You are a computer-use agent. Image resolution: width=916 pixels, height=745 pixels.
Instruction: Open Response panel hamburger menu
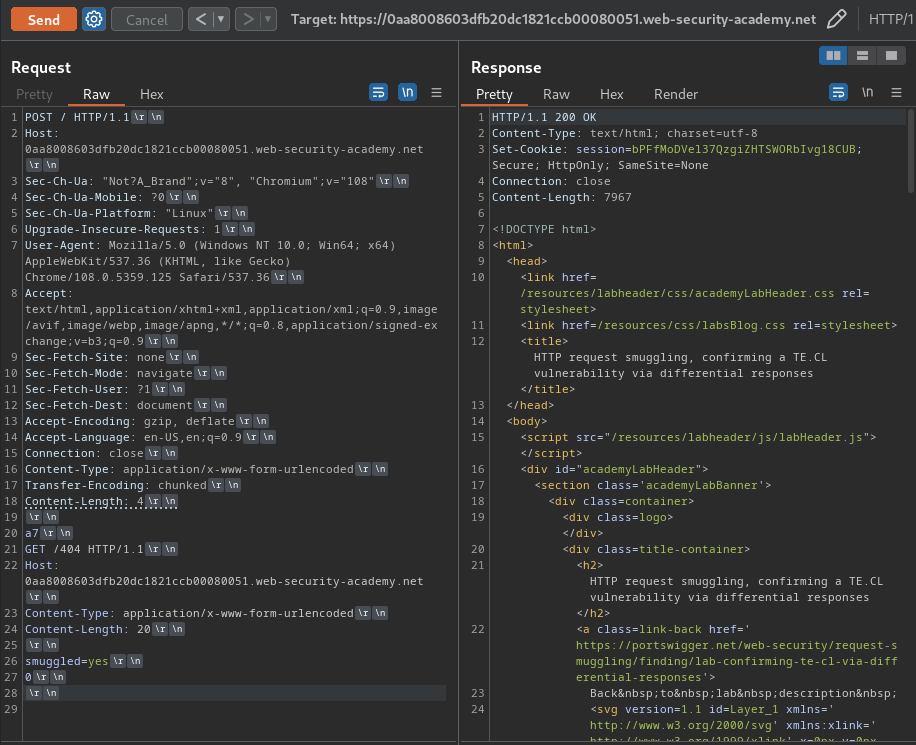(897, 92)
